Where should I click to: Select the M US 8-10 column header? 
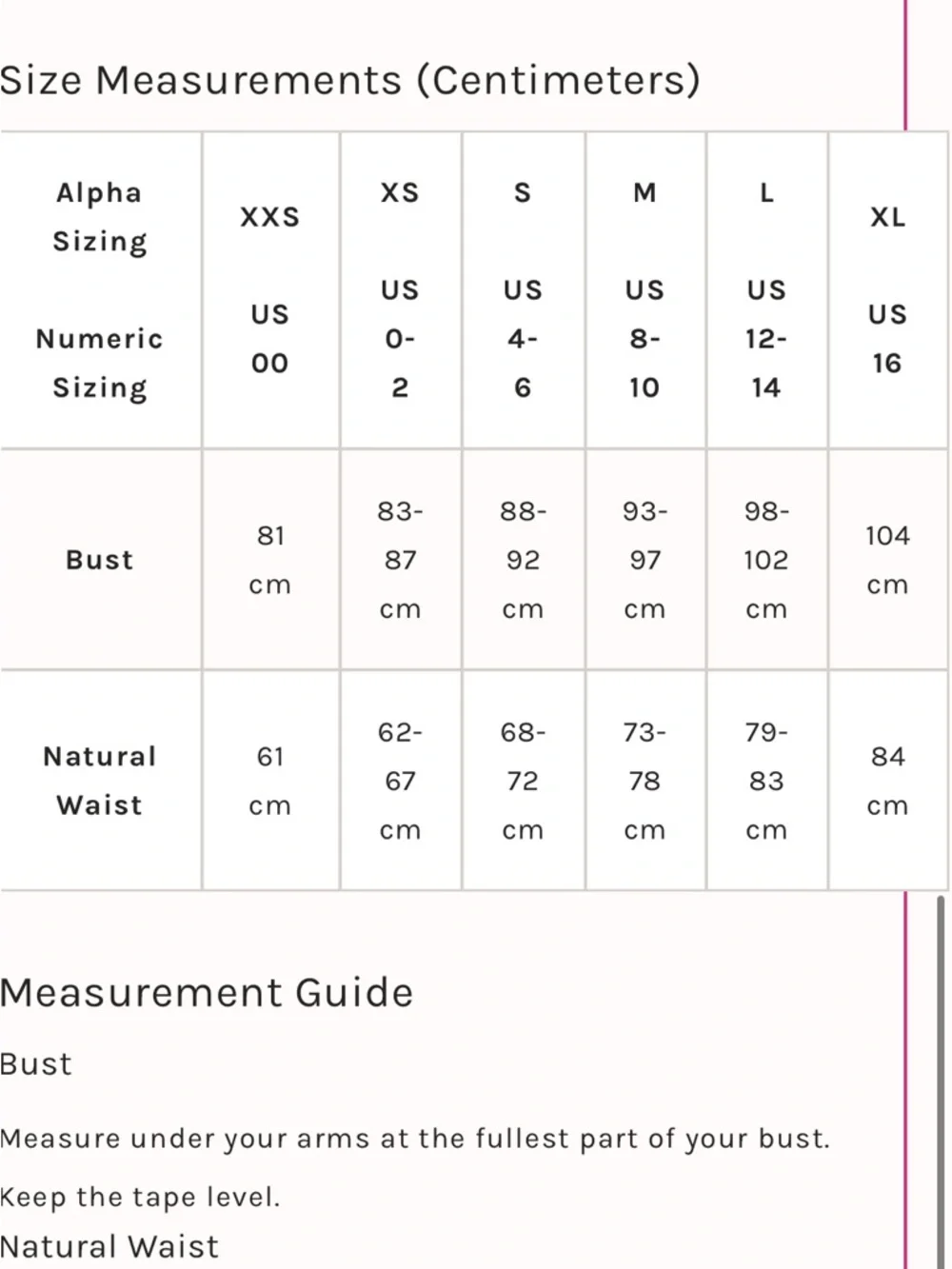click(x=645, y=289)
